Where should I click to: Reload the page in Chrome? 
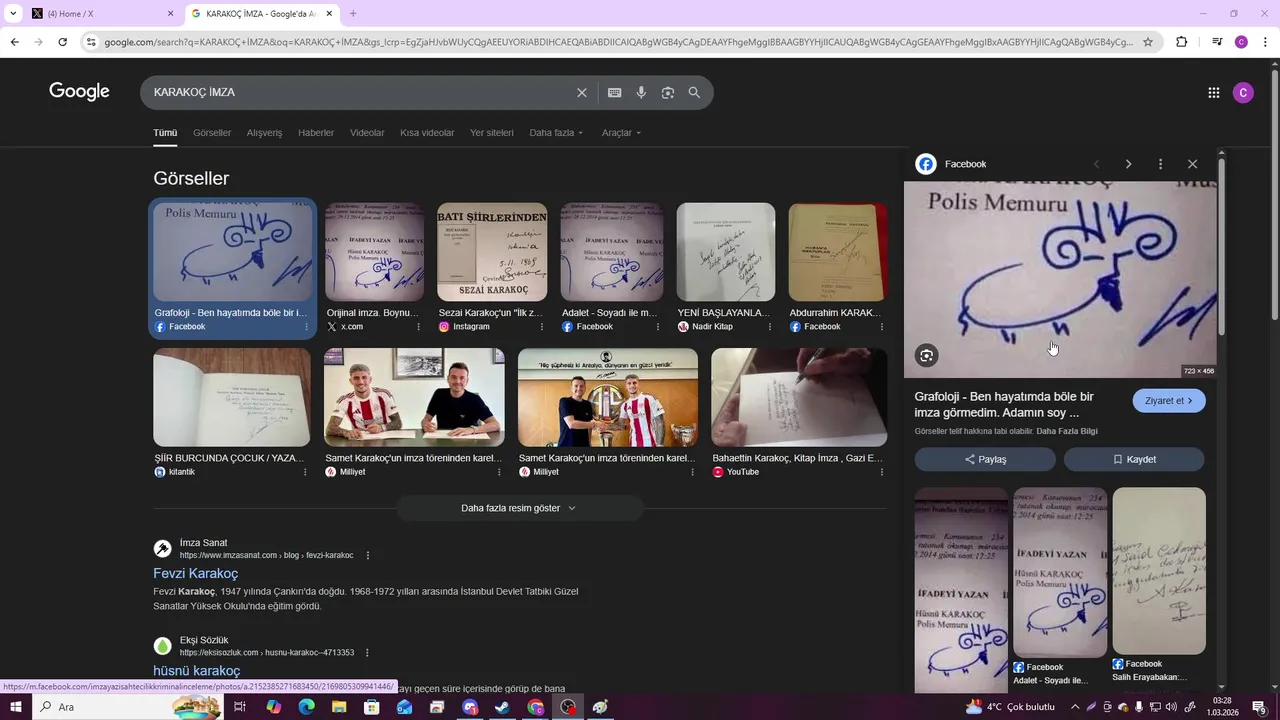tap(62, 42)
